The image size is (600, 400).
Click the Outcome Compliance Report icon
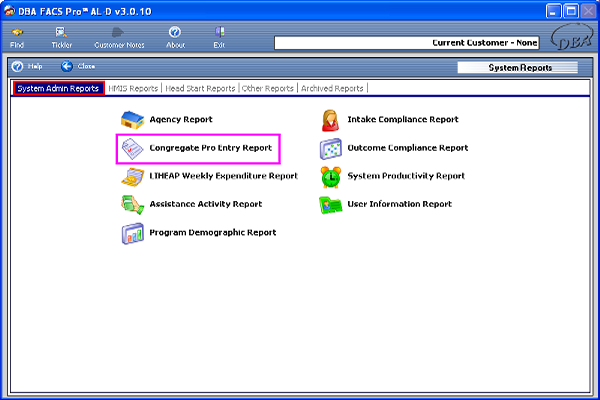pyautogui.click(x=330, y=148)
